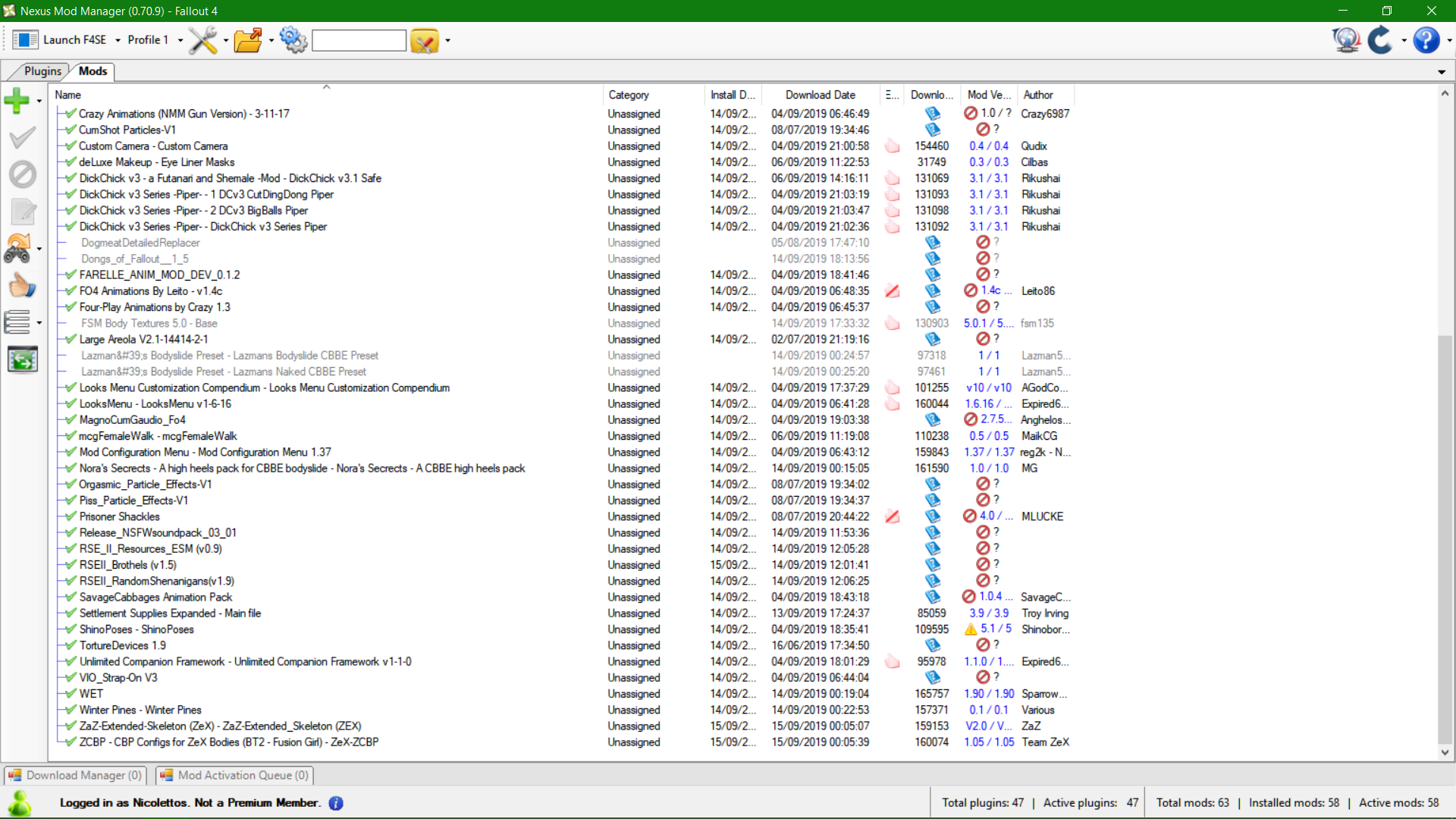Sort by the Category column header

[x=654, y=95]
